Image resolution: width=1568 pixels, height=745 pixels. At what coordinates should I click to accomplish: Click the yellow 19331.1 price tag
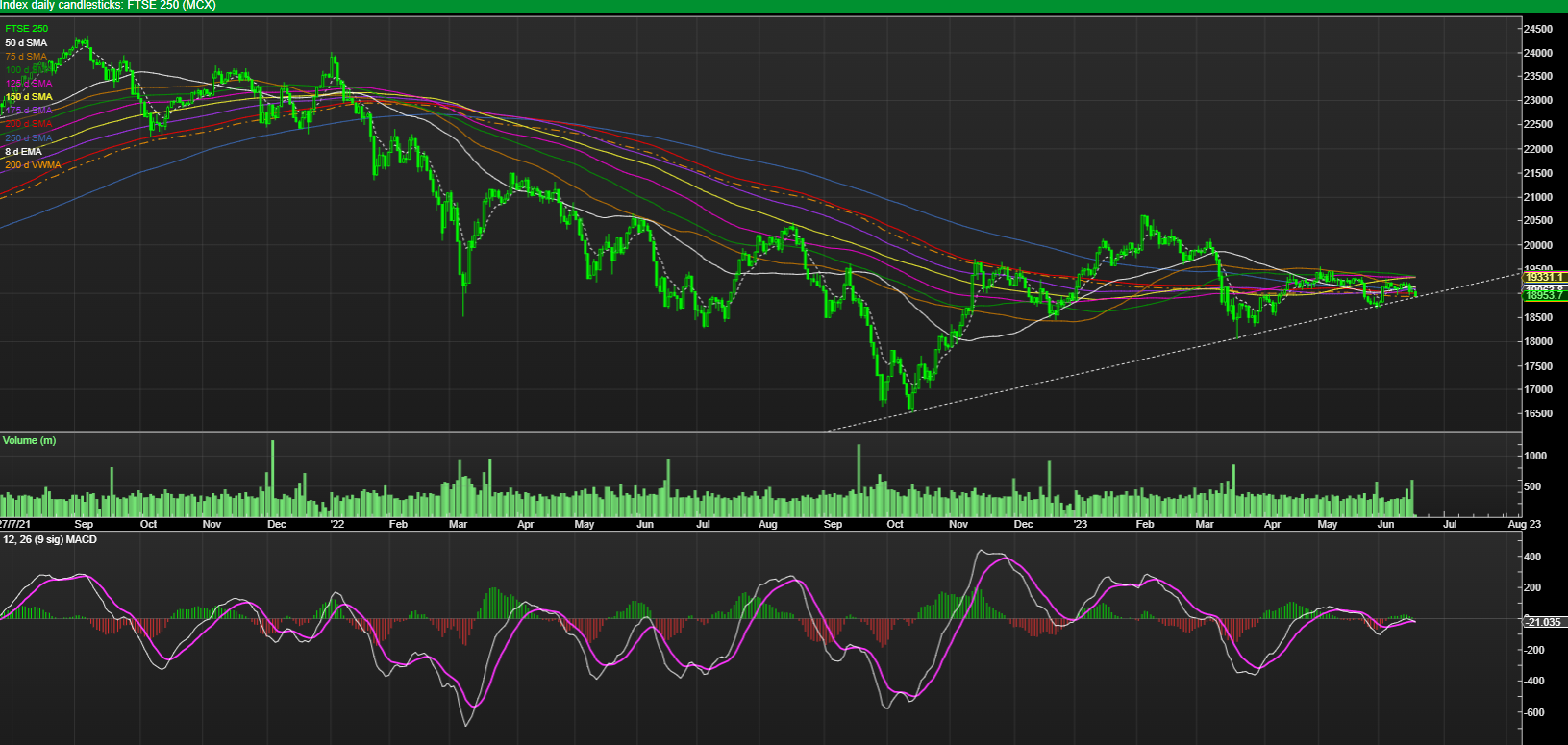click(x=1546, y=277)
